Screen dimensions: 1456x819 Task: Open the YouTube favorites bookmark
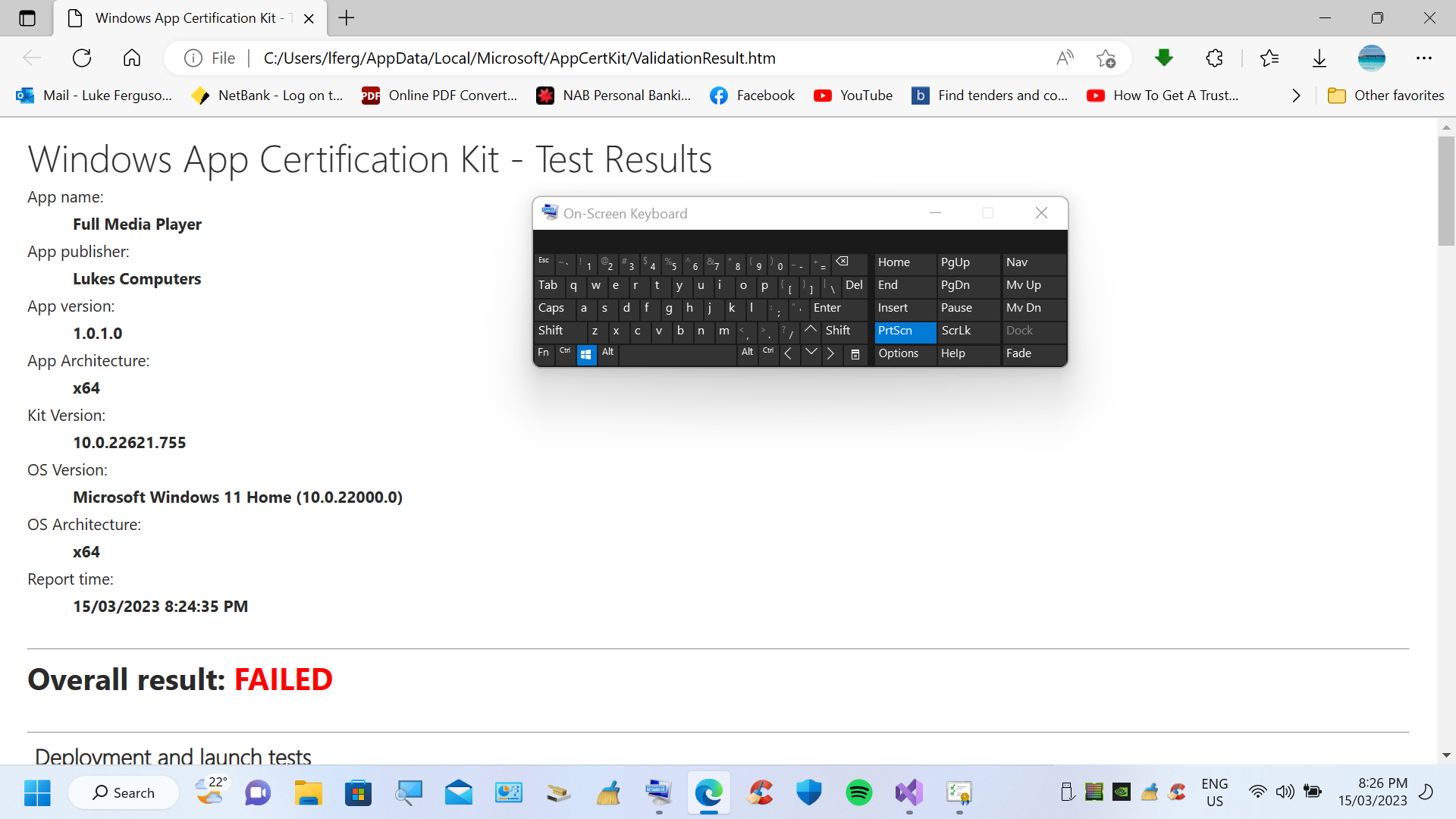pyautogui.click(x=853, y=96)
